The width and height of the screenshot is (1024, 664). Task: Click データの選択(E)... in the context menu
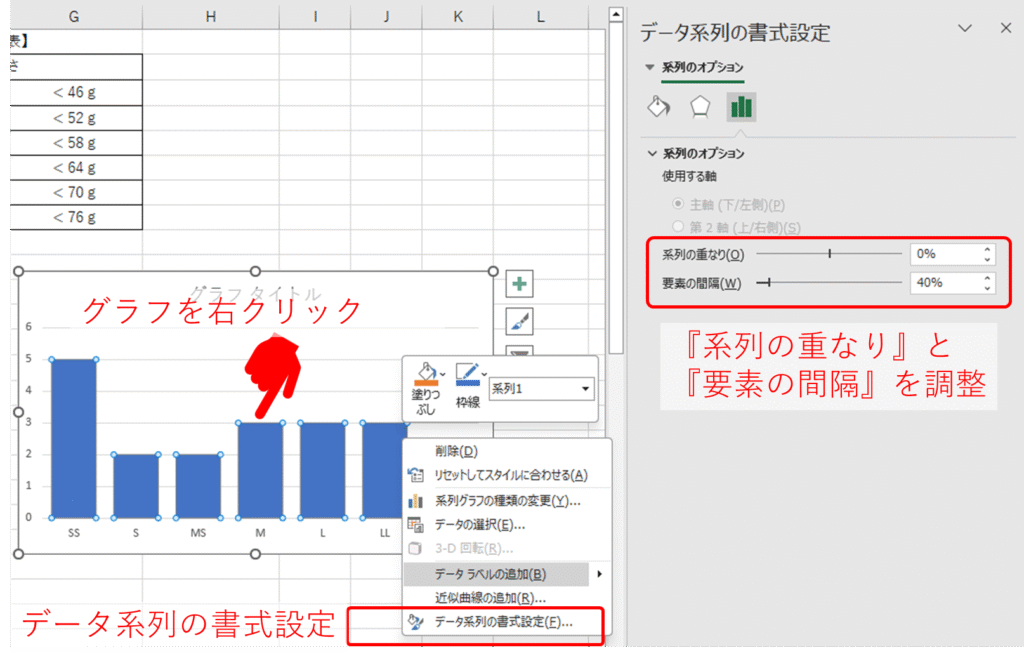(480, 525)
